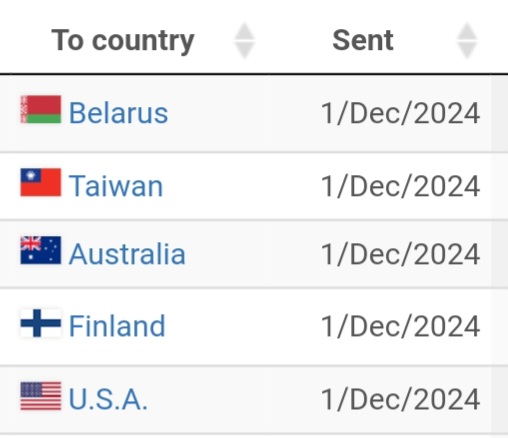508x438 pixels.
Task: Click the Finland flag icon
Action: tap(41, 323)
